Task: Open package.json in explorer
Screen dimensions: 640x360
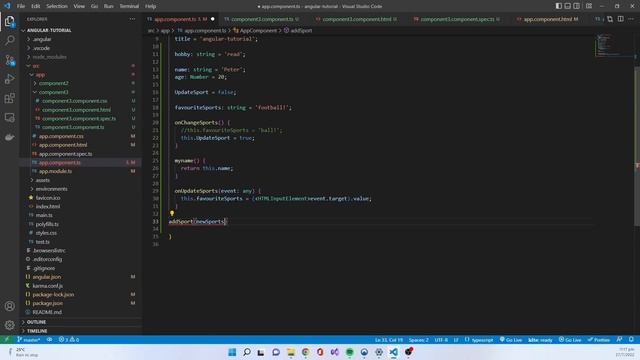Action: pyautogui.click(x=48, y=303)
